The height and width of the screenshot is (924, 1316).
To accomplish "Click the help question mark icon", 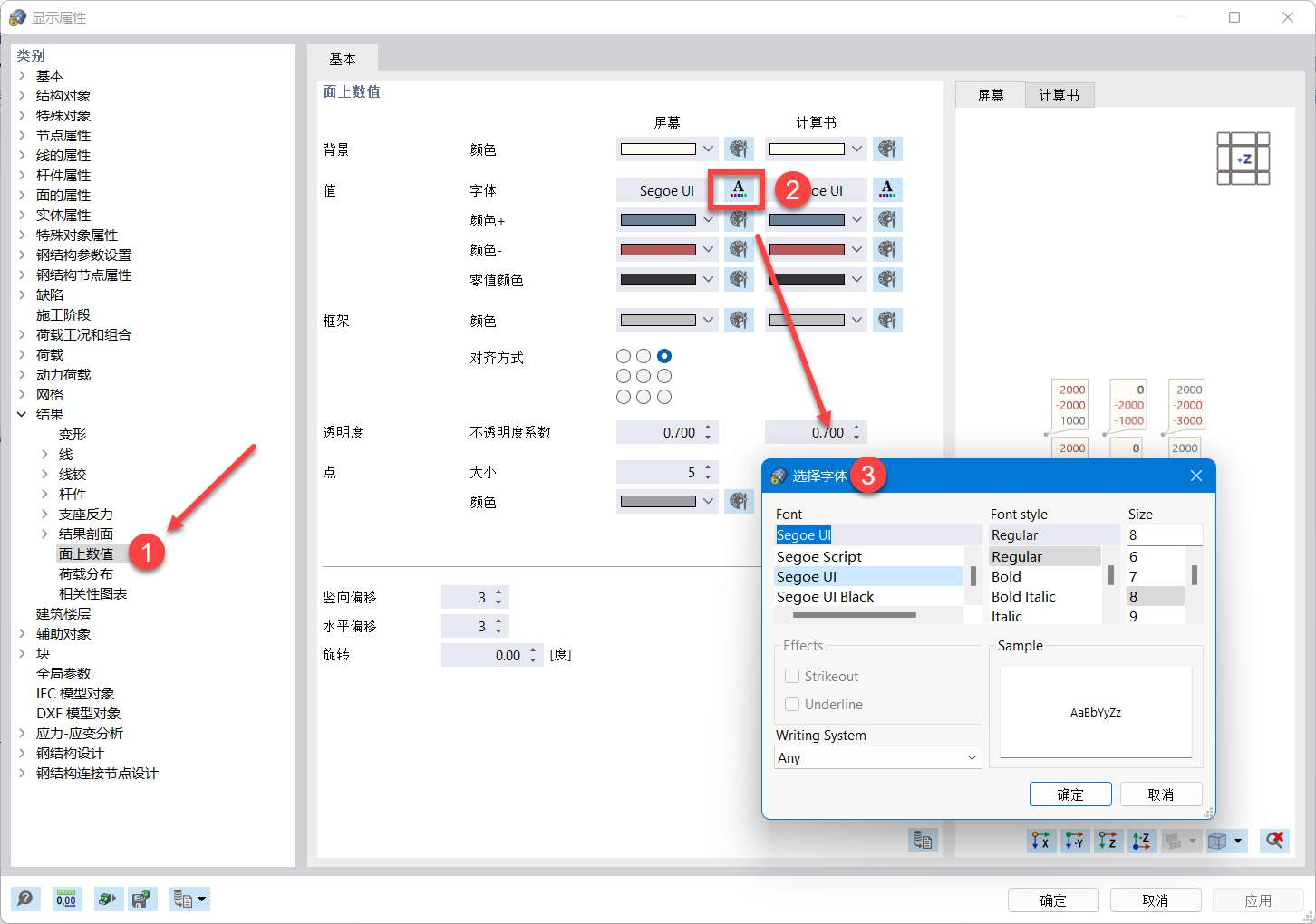I will point(25,899).
